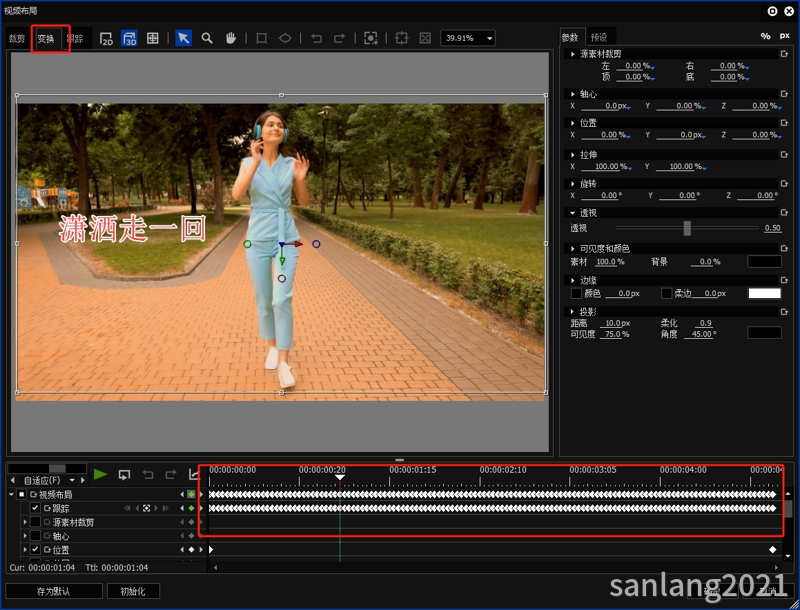Click the tracking analyze icon in 跟踪 row
The width and height of the screenshot is (800, 610).
tap(146, 508)
